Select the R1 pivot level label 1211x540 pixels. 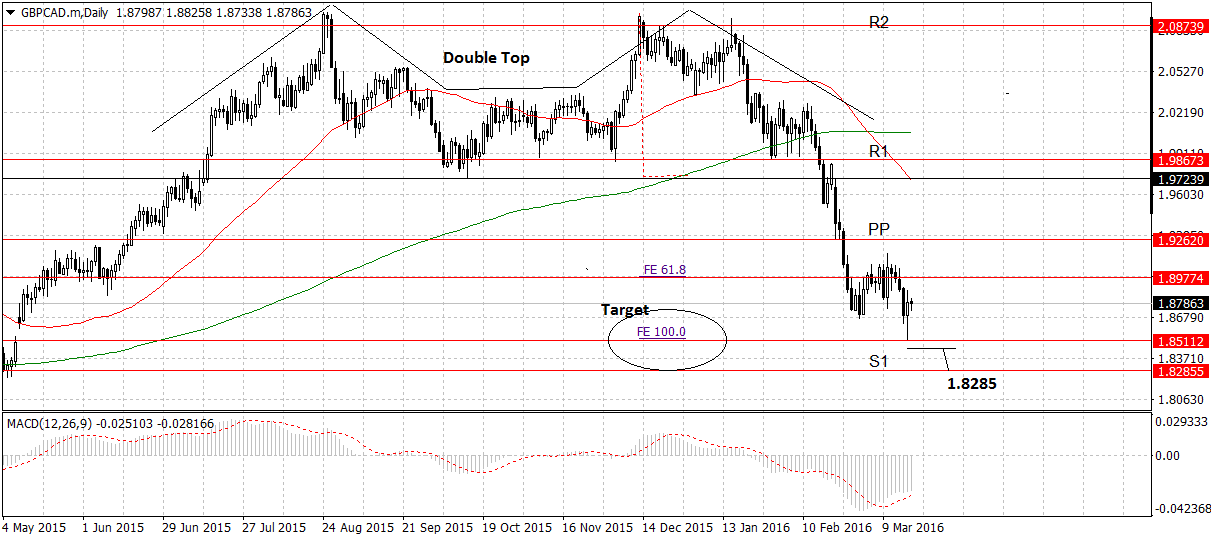(x=879, y=152)
